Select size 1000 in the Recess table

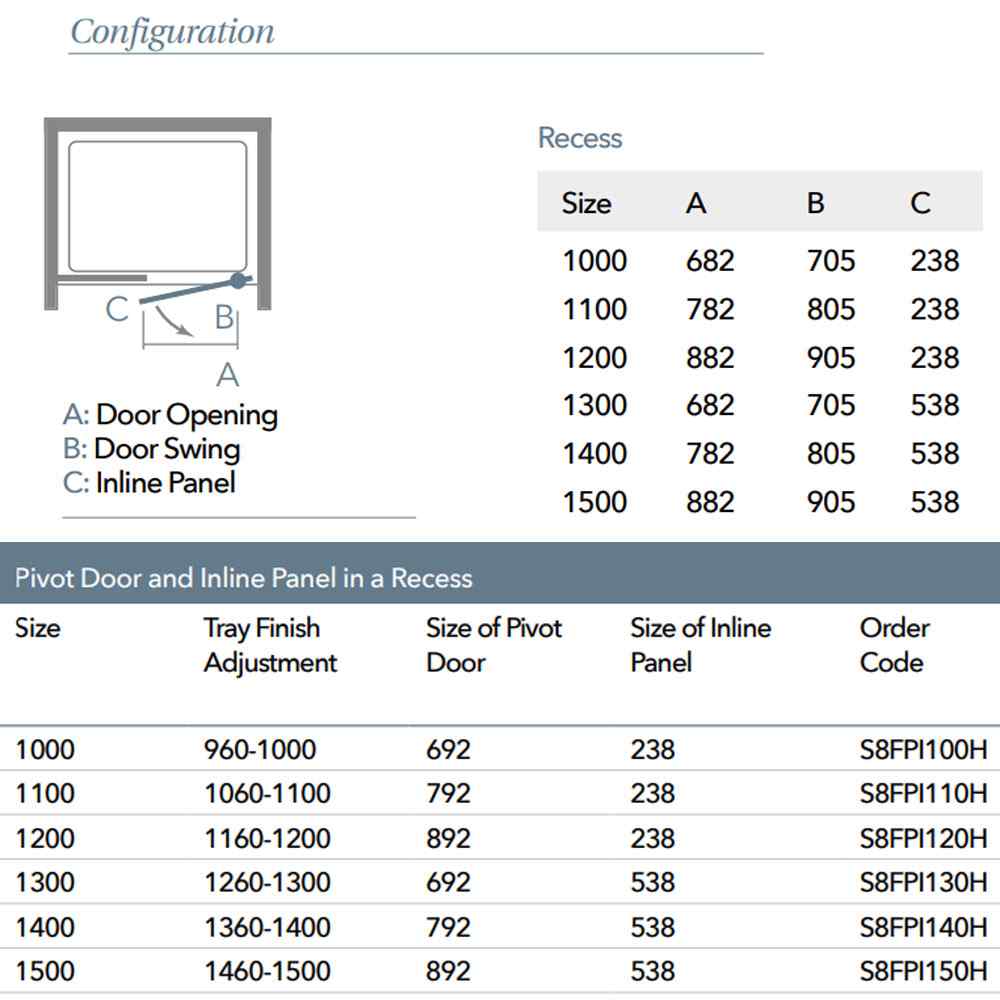pos(594,261)
